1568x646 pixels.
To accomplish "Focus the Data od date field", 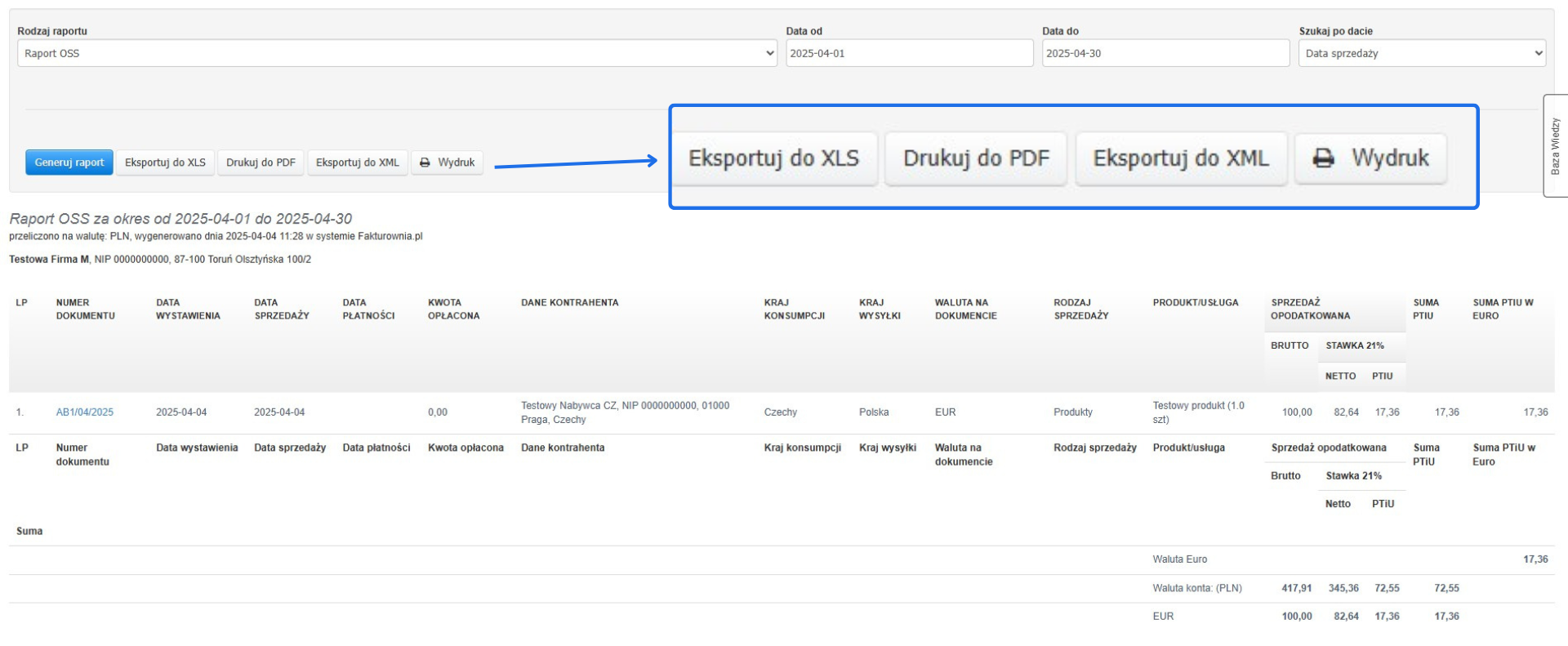I will coord(908,53).
